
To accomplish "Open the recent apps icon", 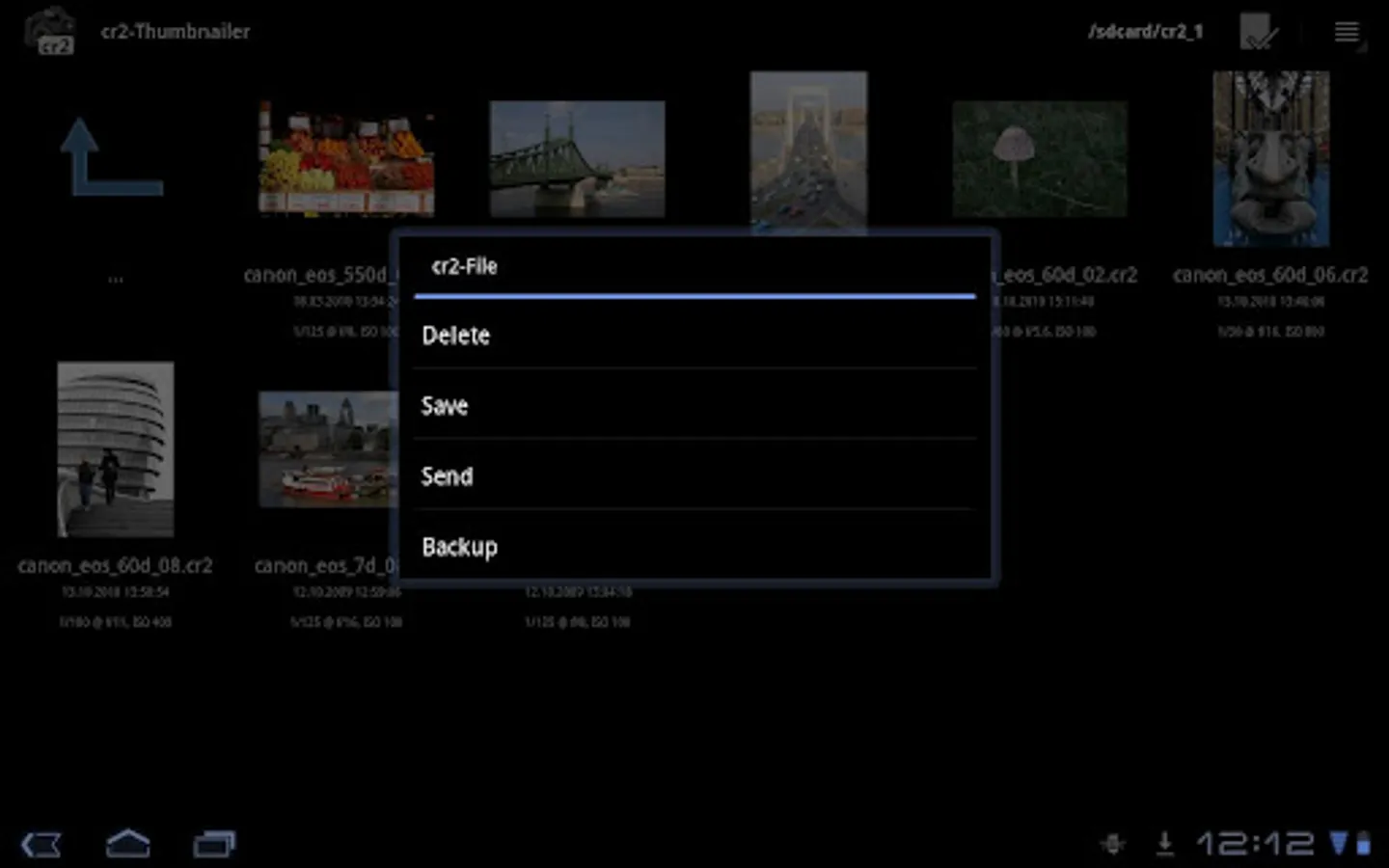I will [x=214, y=844].
